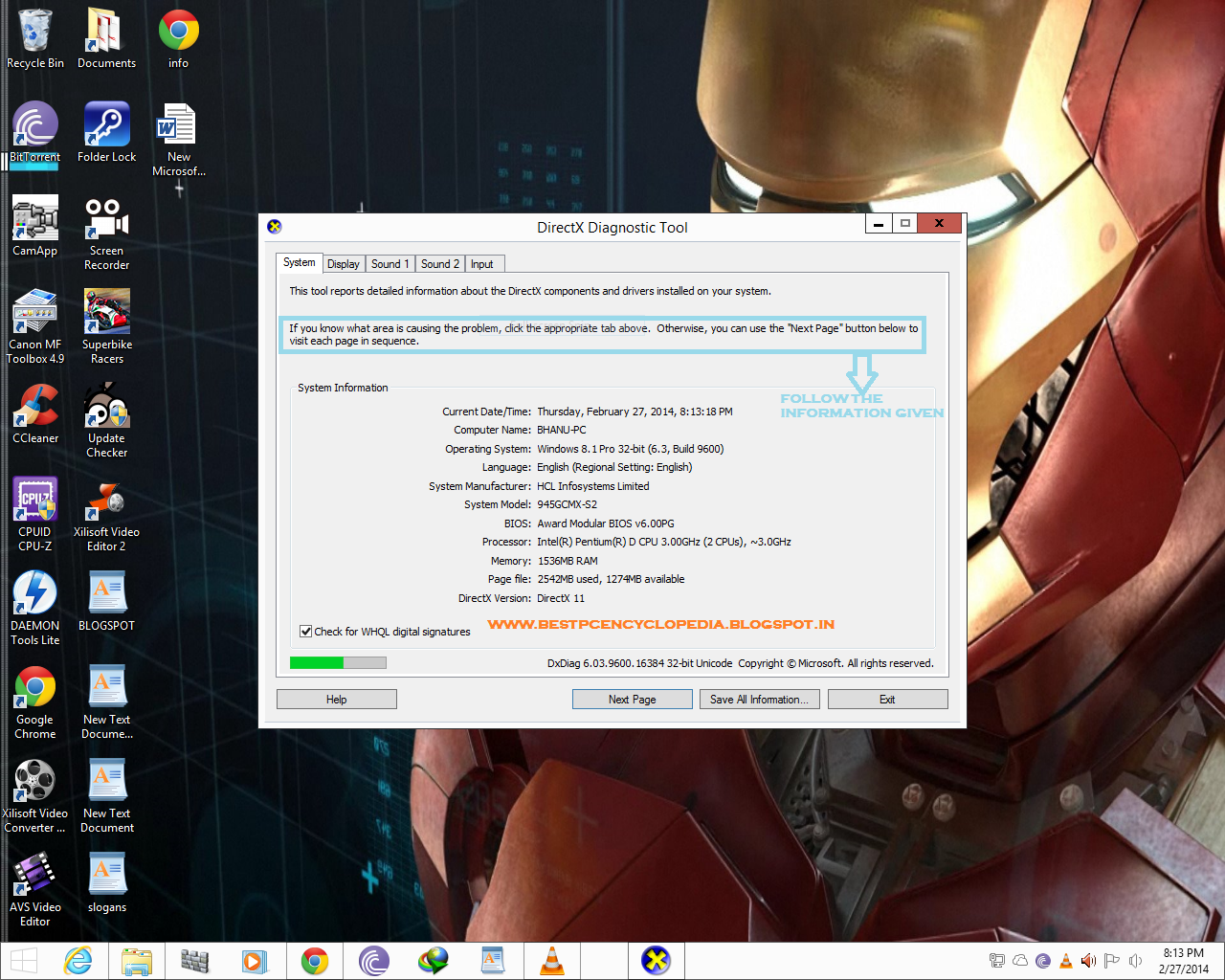This screenshot has height=980, width=1225.
Task: Click the Operating System value Windows 8.1 Pro
Action: click(631, 449)
